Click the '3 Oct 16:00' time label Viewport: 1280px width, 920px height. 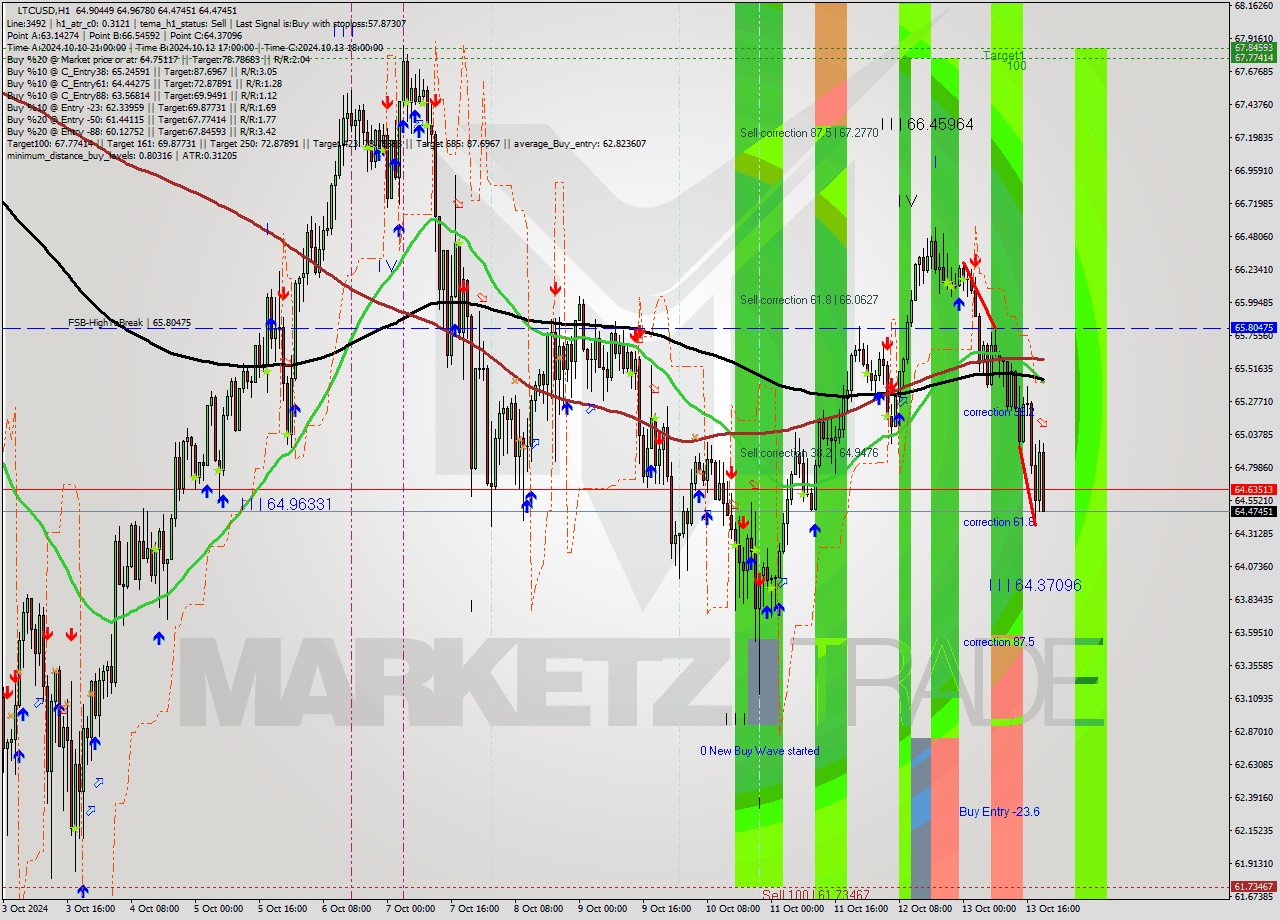(x=90, y=909)
